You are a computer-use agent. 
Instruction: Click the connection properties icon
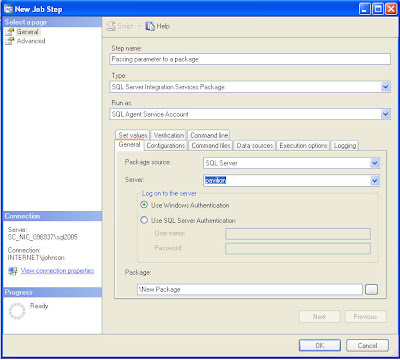(x=13, y=271)
